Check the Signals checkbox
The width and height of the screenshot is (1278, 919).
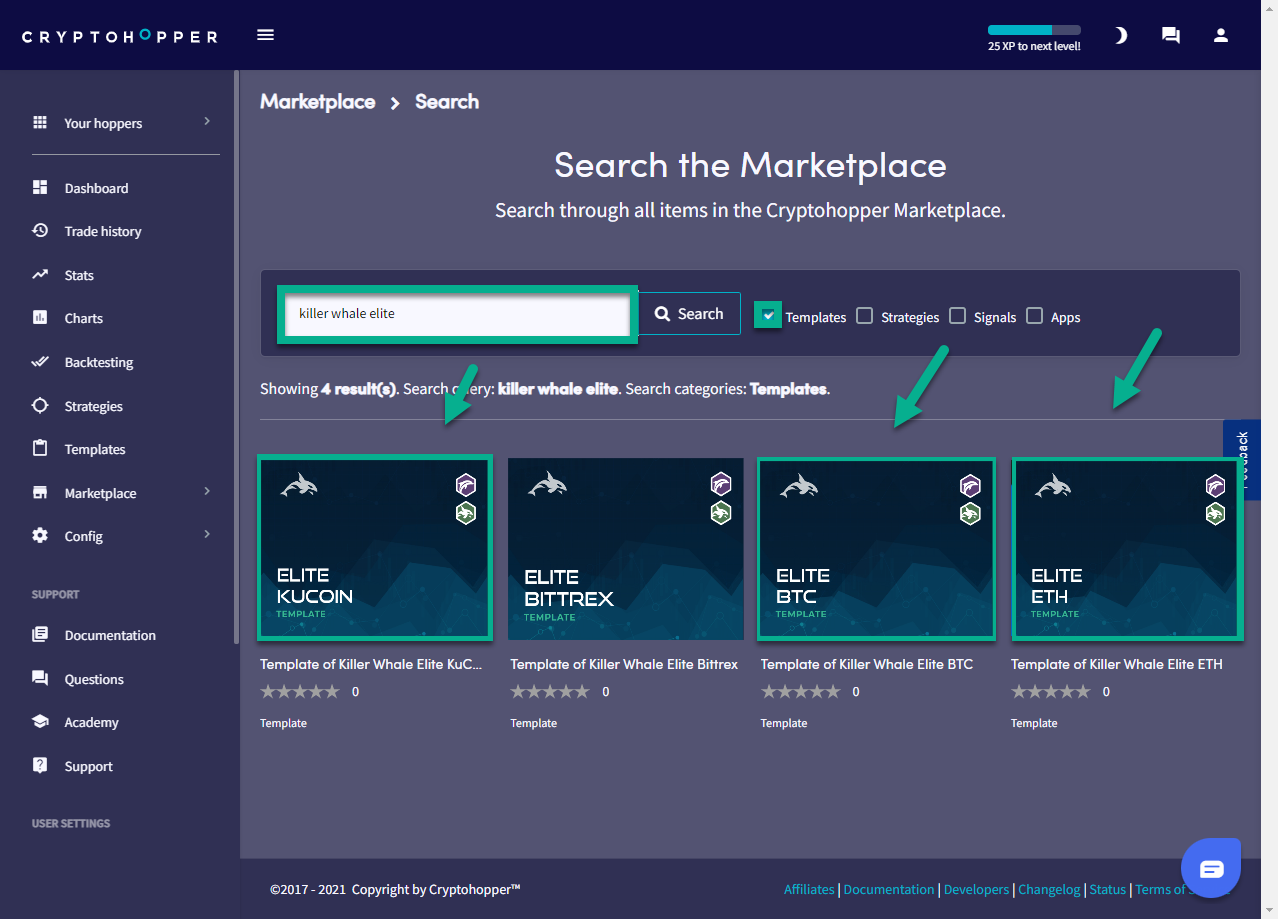point(958,316)
